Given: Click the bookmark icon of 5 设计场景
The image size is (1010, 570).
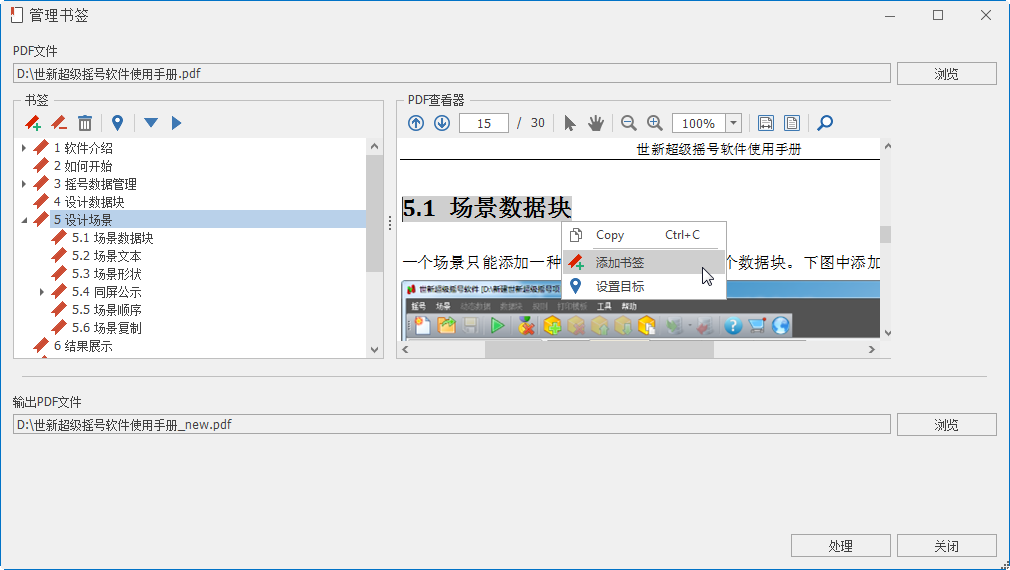Looking at the screenshot, I should coord(41,220).
